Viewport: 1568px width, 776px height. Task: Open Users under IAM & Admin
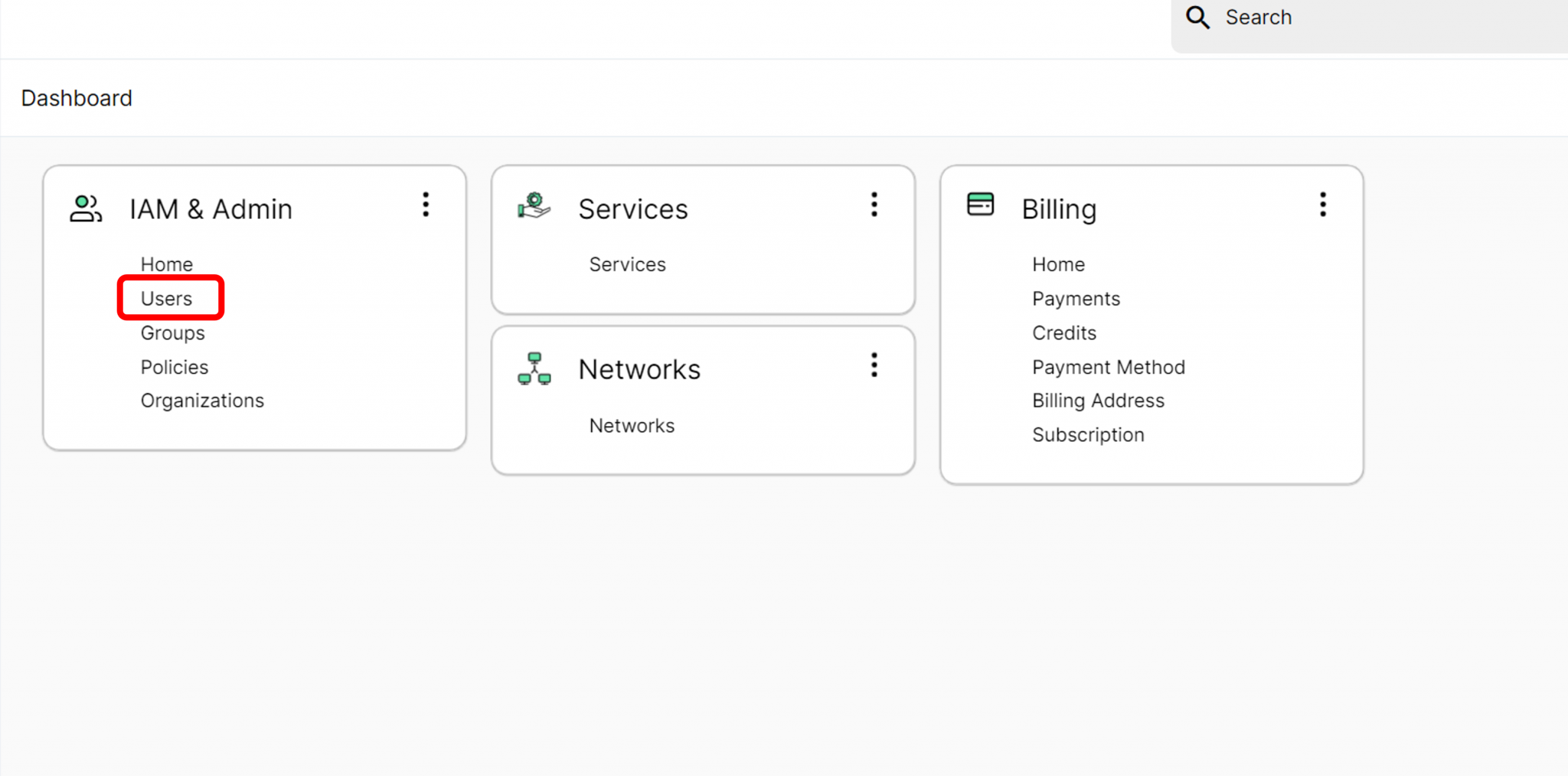point(167,299)
